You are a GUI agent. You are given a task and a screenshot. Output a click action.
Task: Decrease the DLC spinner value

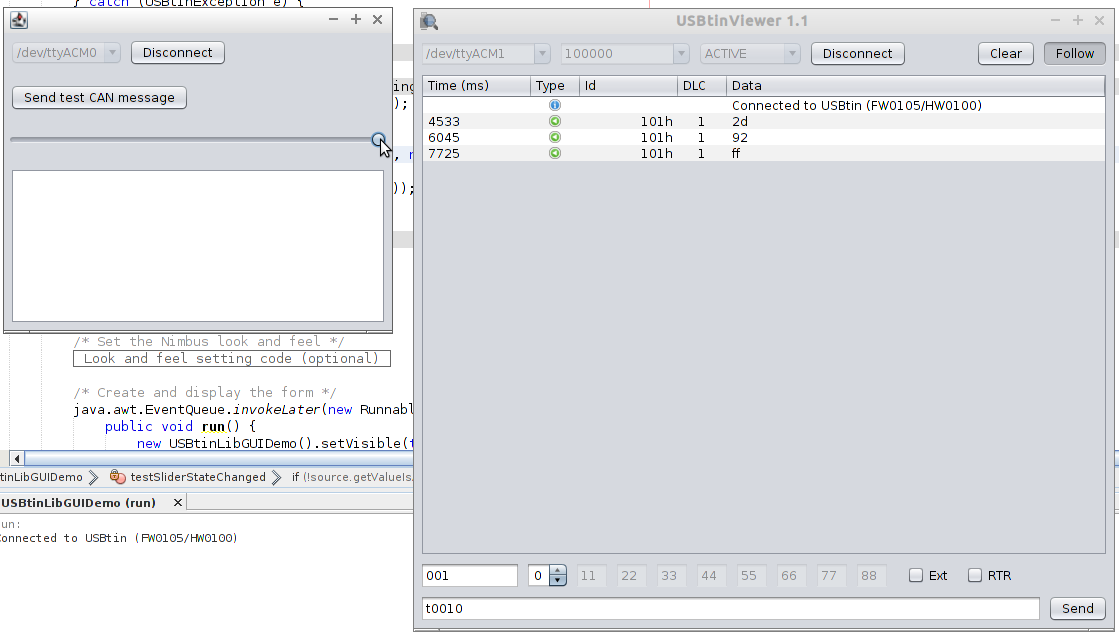(557, 580)
